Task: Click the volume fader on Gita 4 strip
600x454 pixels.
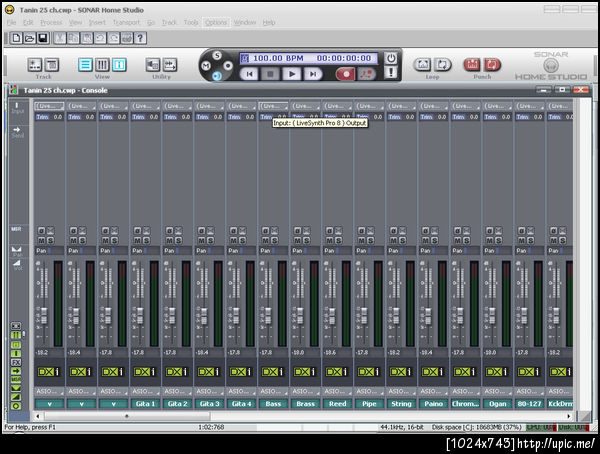Action: pyautogui.click(x=236, y=315)
